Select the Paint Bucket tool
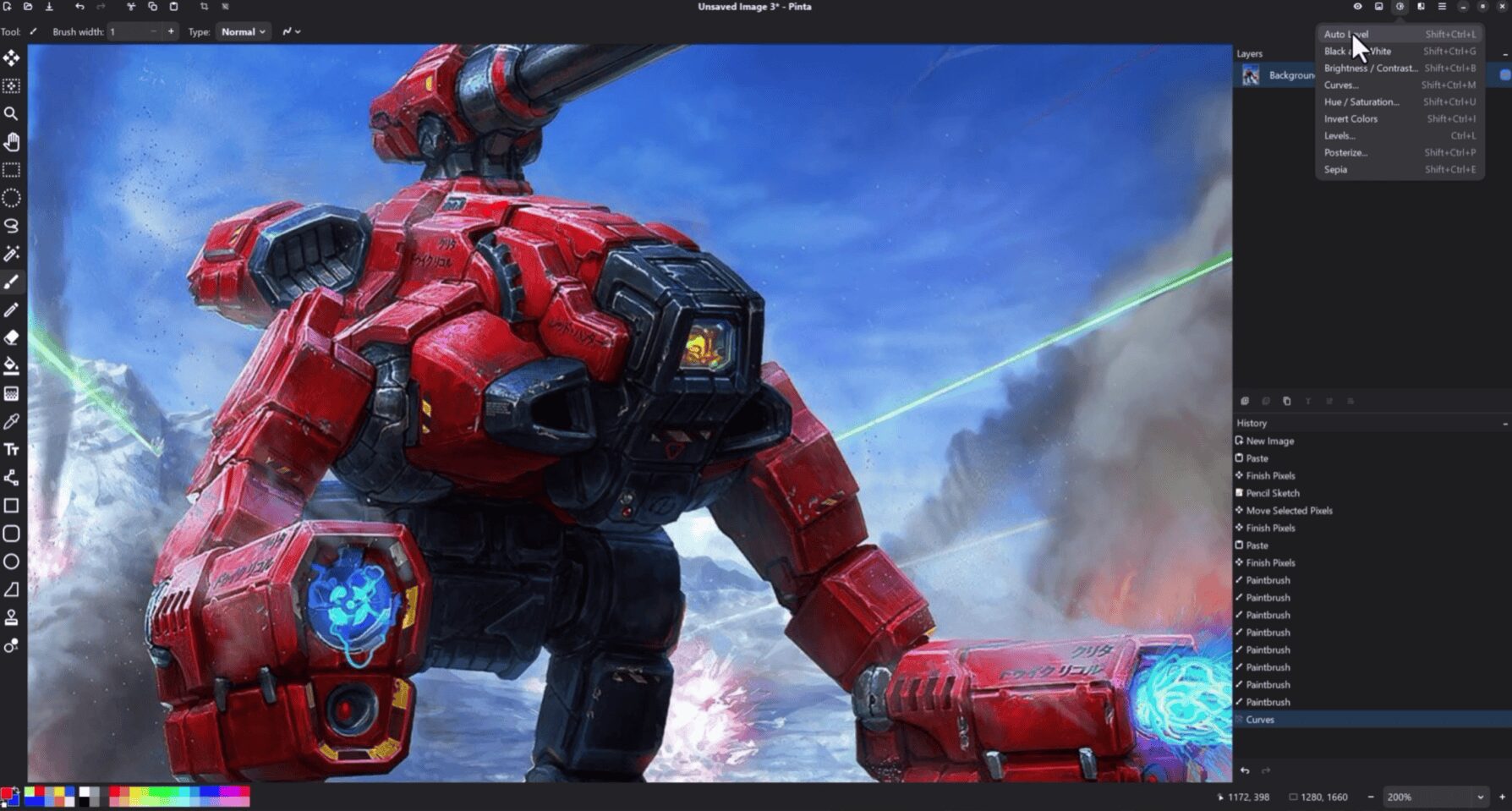The image size is (1512, 811). (x=11, y=365)
